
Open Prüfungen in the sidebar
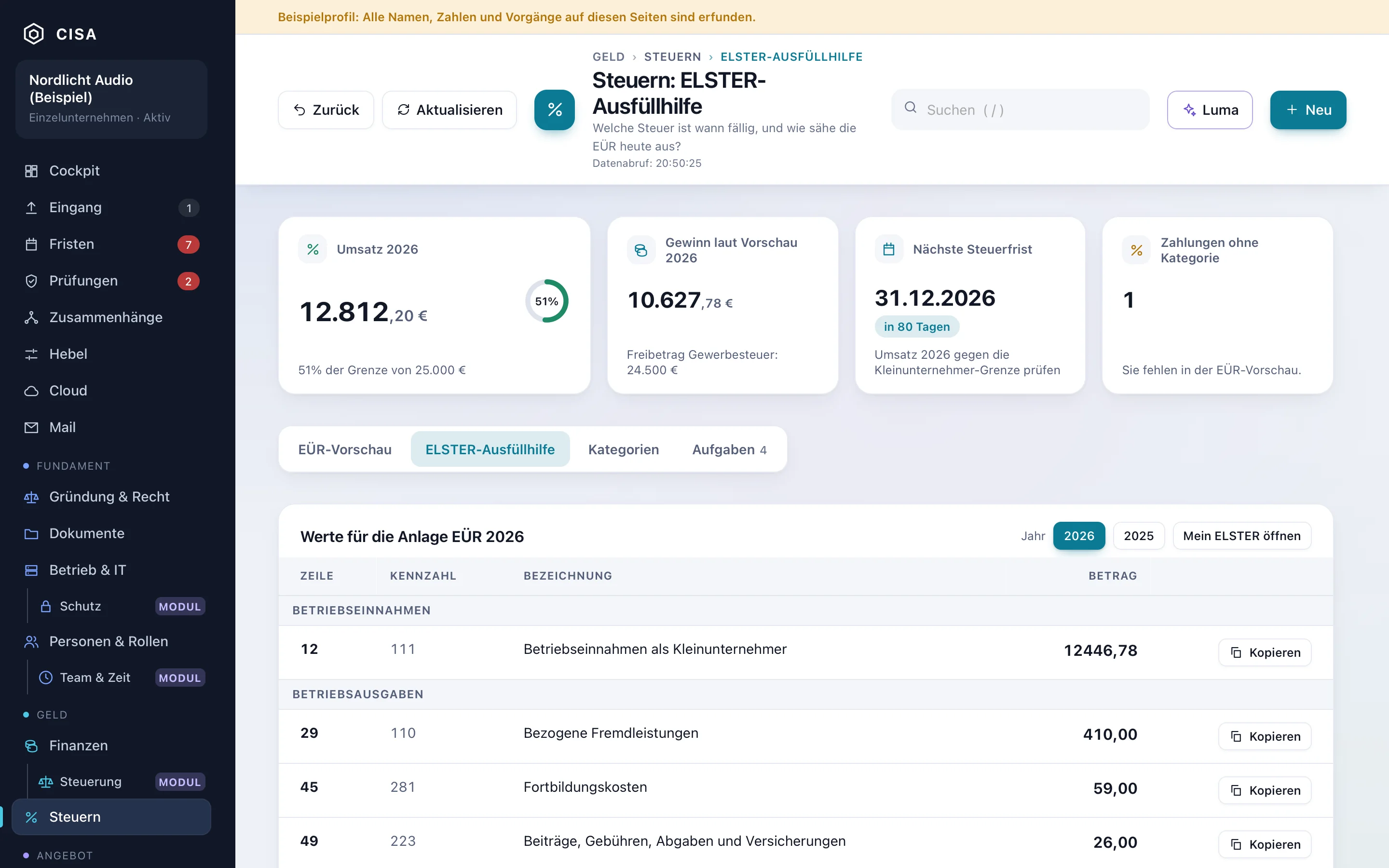pos(111,281)
